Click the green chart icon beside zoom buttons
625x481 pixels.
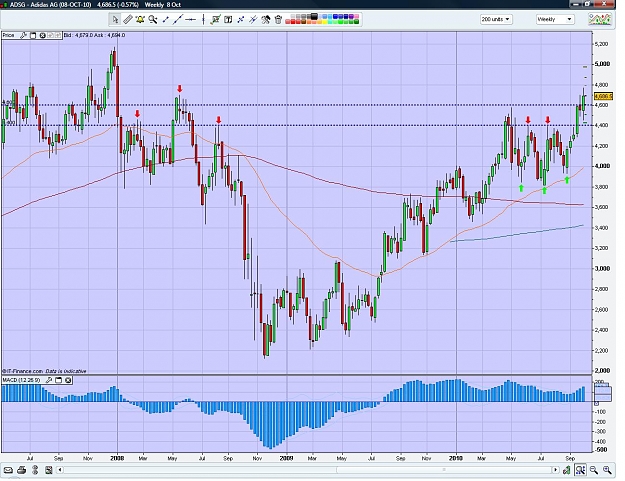click(566, 470)
